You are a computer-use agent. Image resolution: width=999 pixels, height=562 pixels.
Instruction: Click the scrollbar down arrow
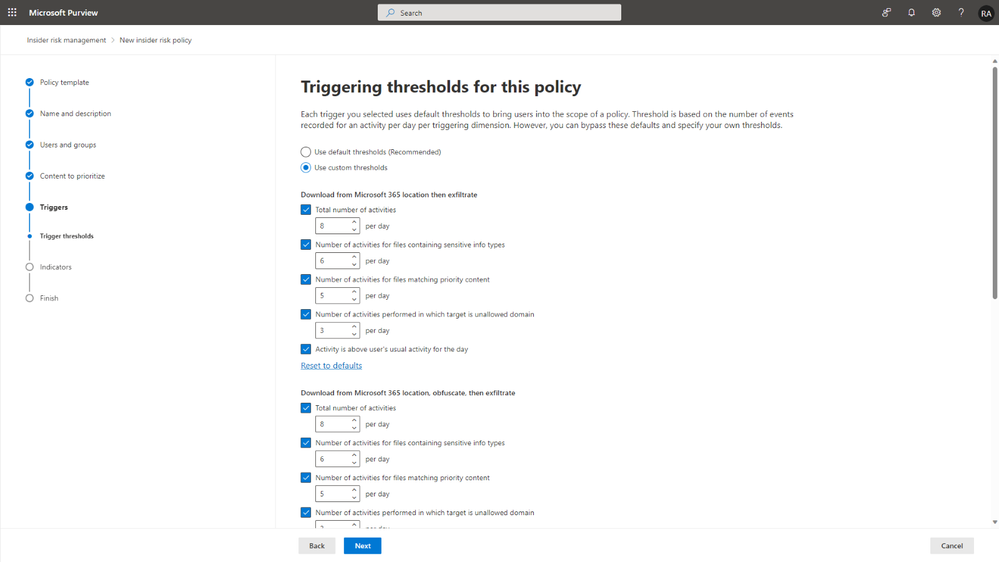click(995, 522)
